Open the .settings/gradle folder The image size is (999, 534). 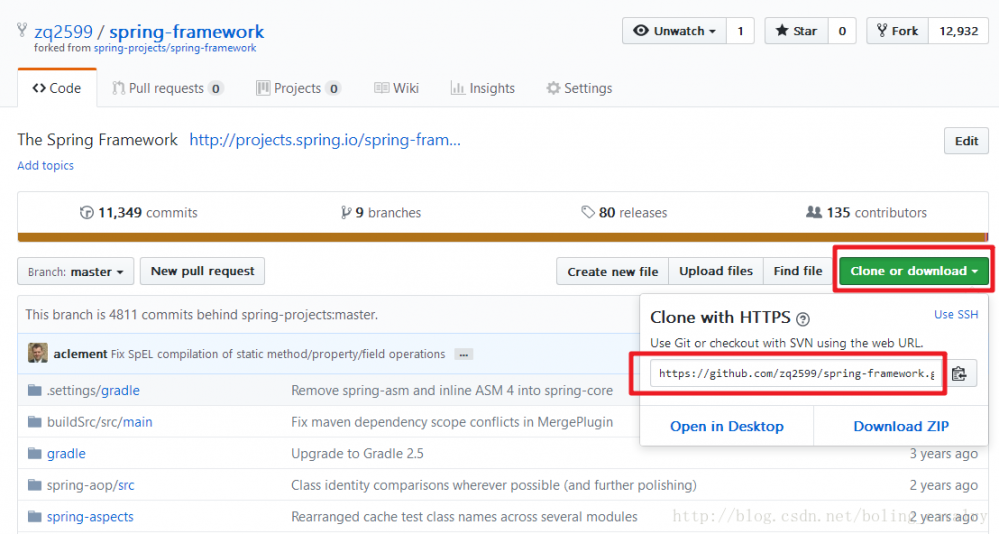93,390
